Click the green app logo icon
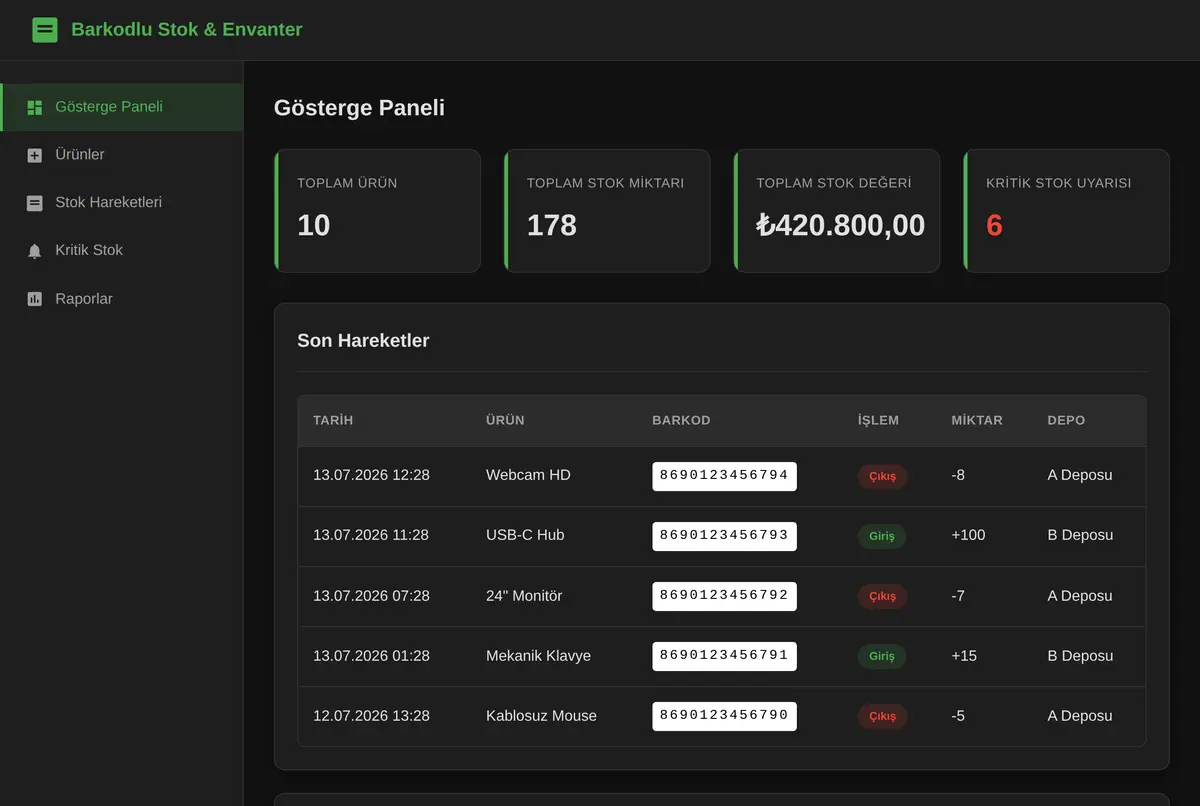This screenshot has height=806, width=1200. point(44,30)
